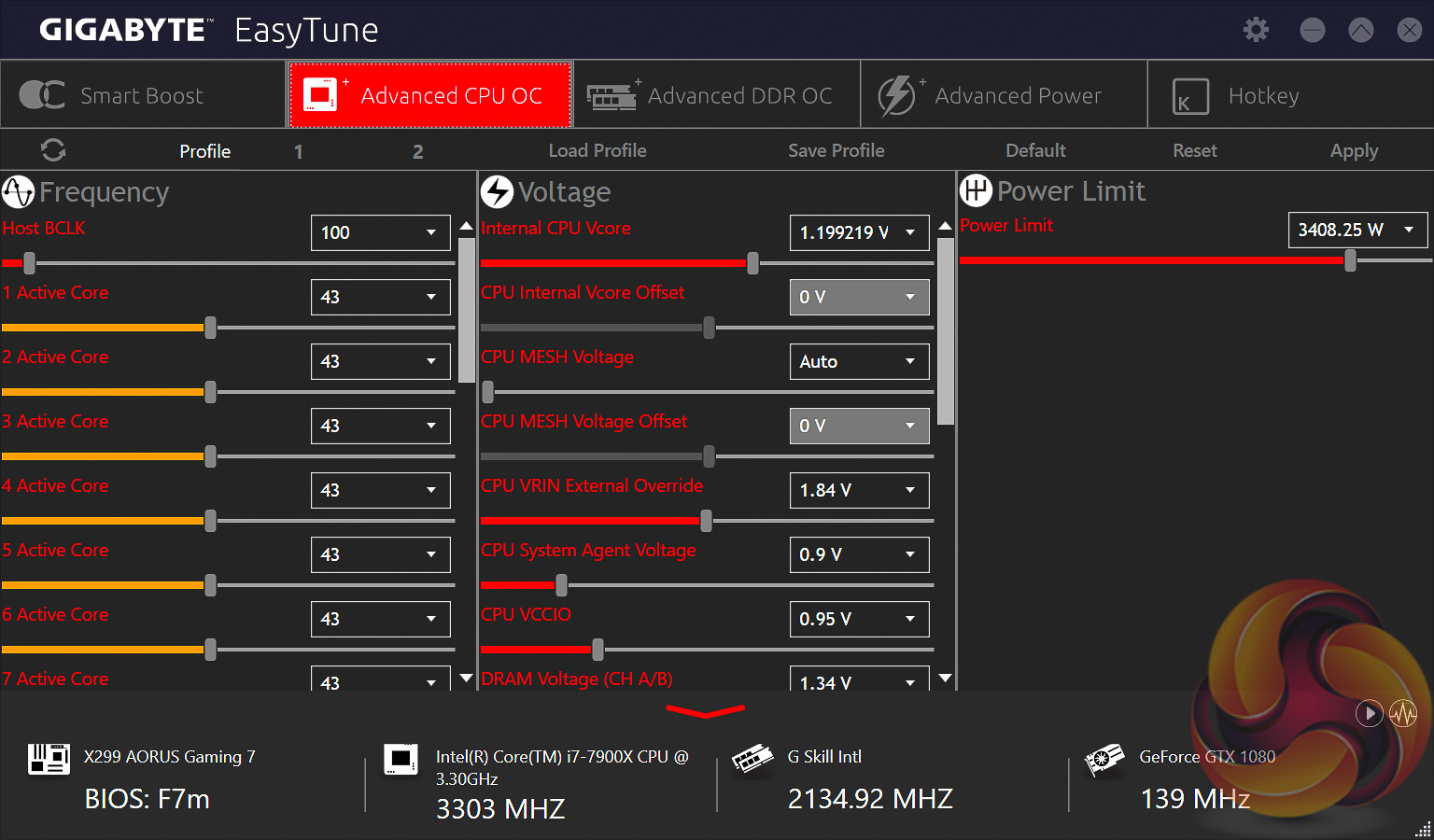Open the Internal CPU Vcore dropdown

pos(860,232)
